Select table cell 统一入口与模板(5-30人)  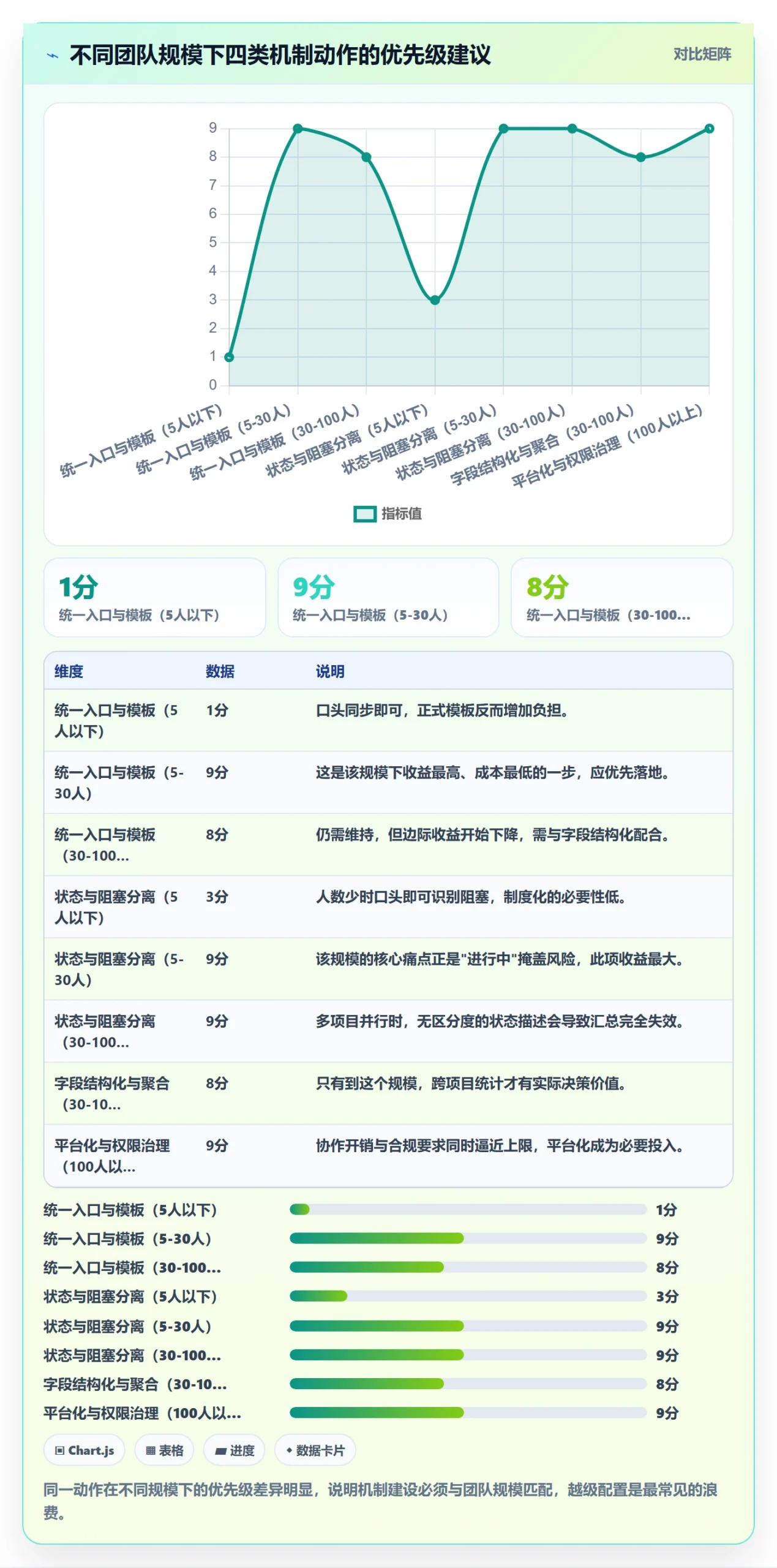119,783
